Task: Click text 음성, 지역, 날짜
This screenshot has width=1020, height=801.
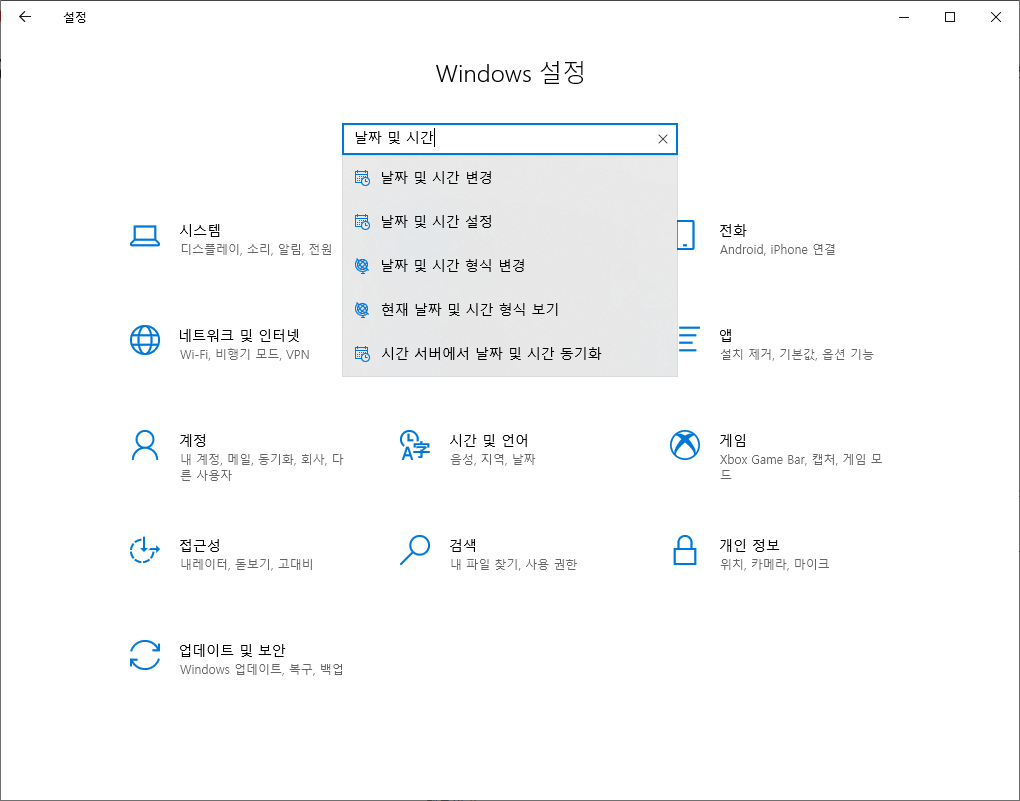Action: [492, 459]
